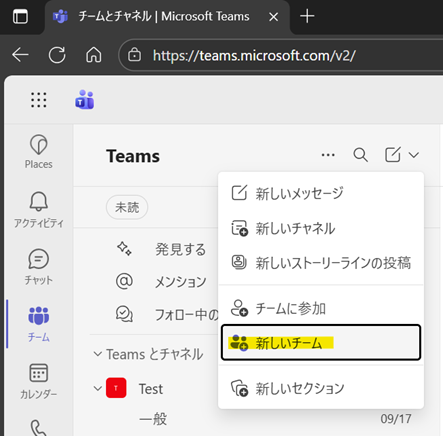Click the Teams logo in header
This screenshot has height=436, width=443.
84,100
